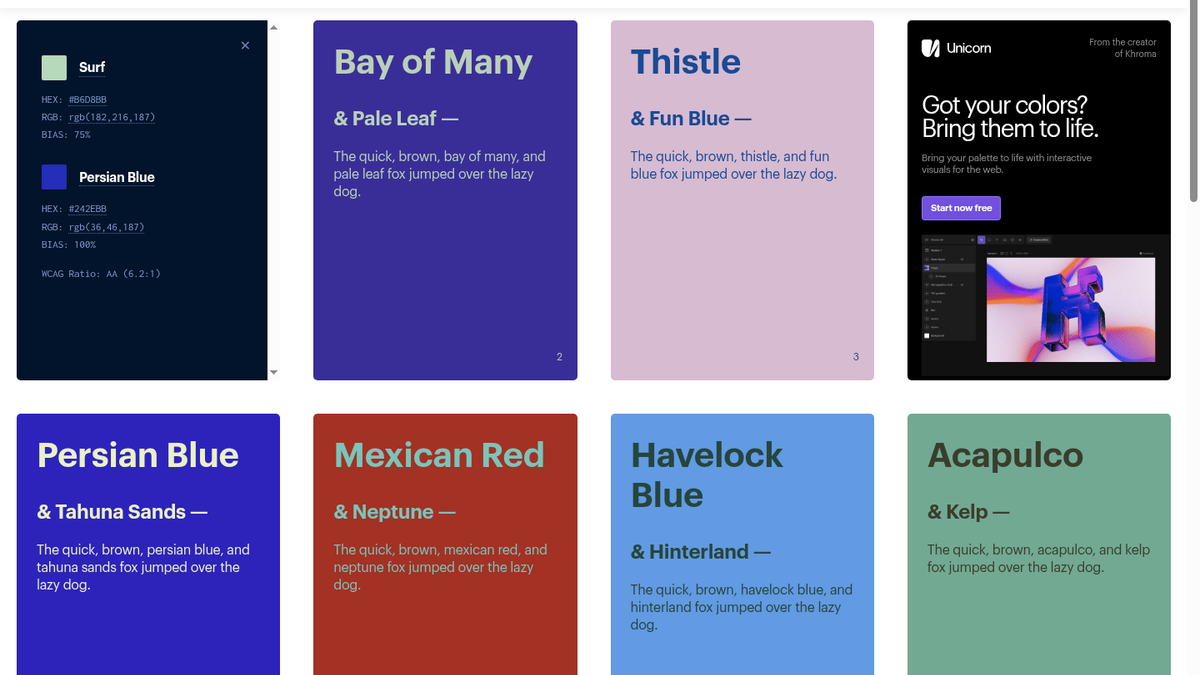Select the Surf color swatch

[x=54, y=67]
